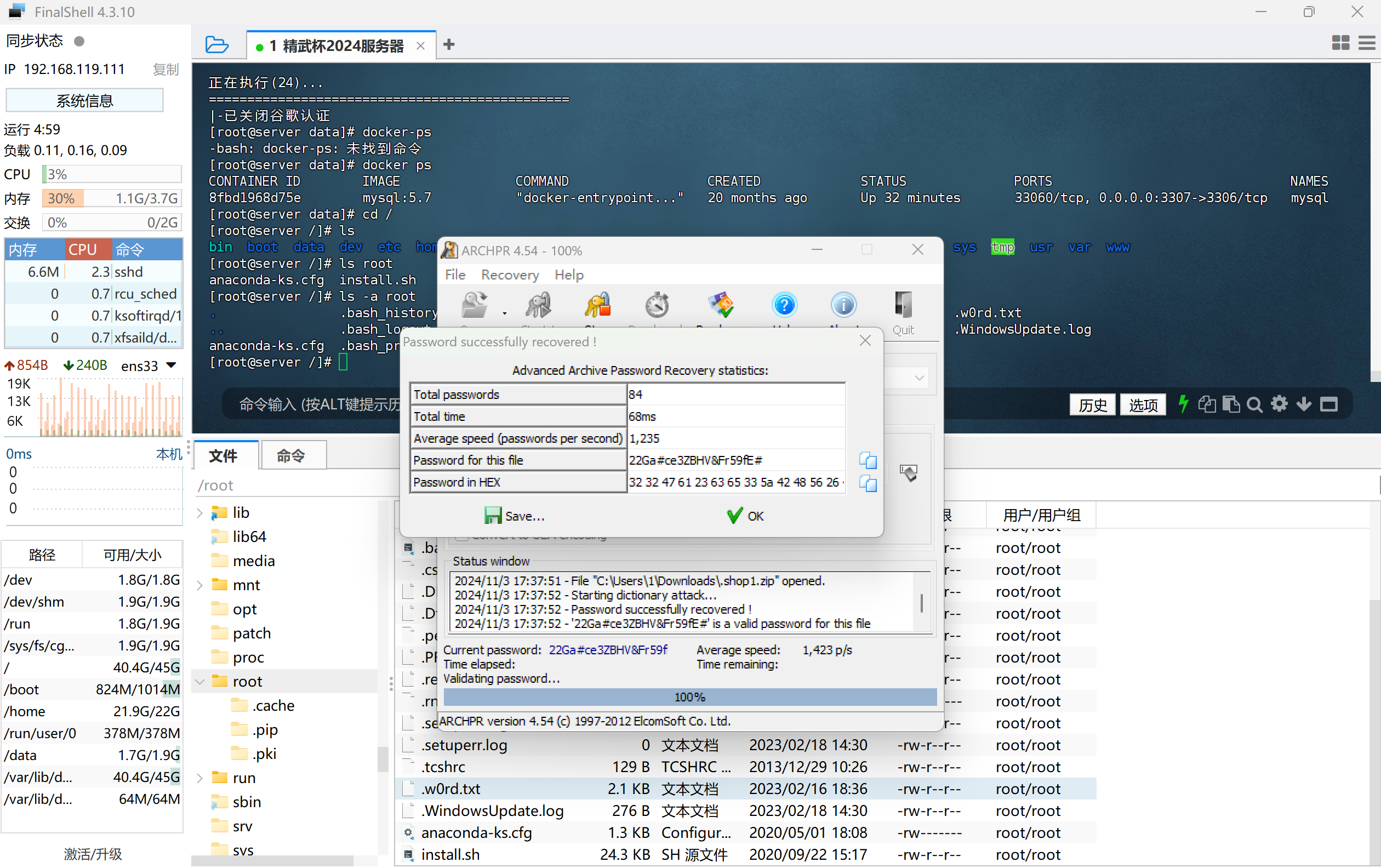1381x868 pixels.
Task: Expand the mnt folder in tree
Action: click(x=199, y=585)
